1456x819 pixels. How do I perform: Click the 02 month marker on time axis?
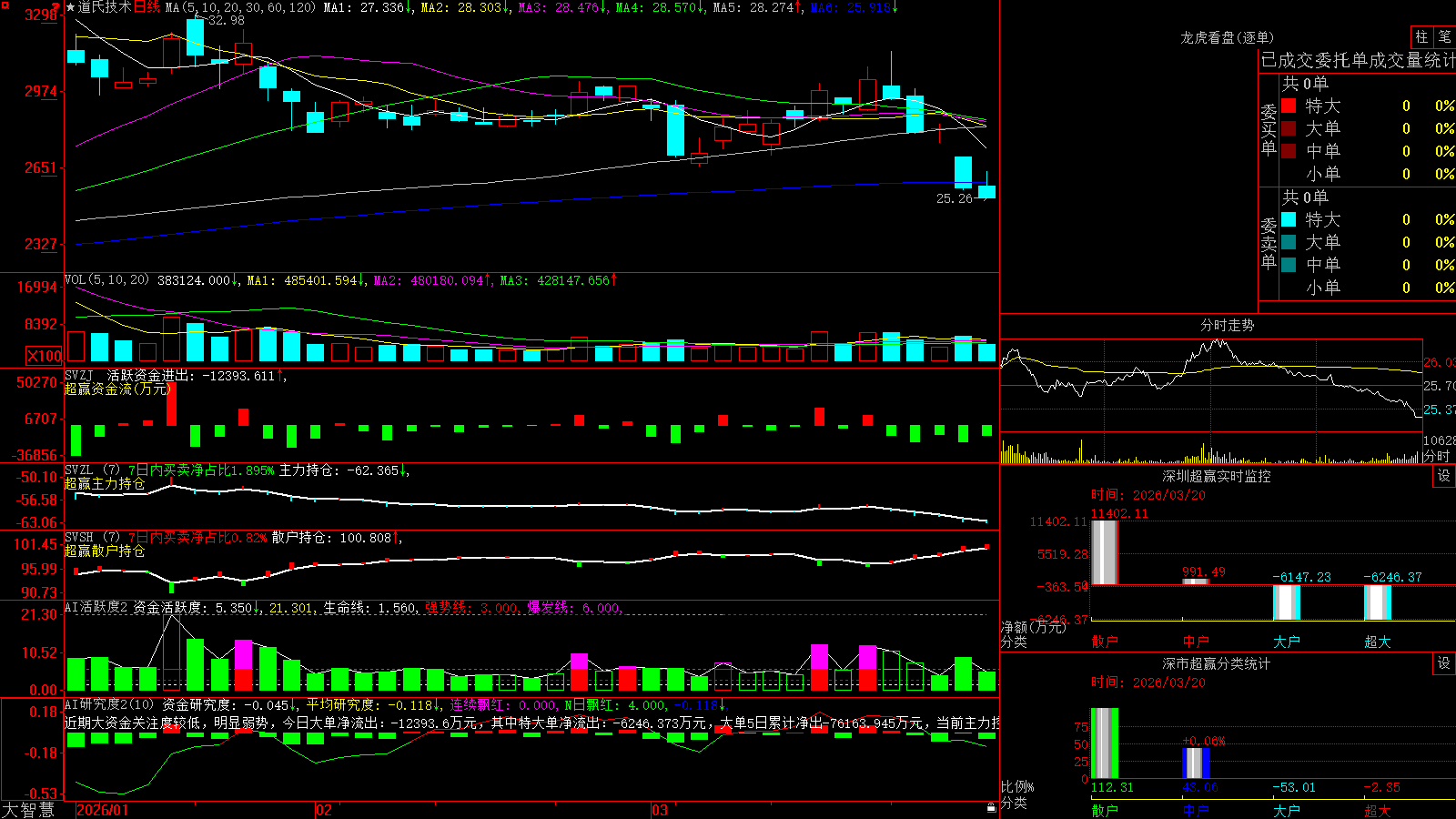(324, 810)
